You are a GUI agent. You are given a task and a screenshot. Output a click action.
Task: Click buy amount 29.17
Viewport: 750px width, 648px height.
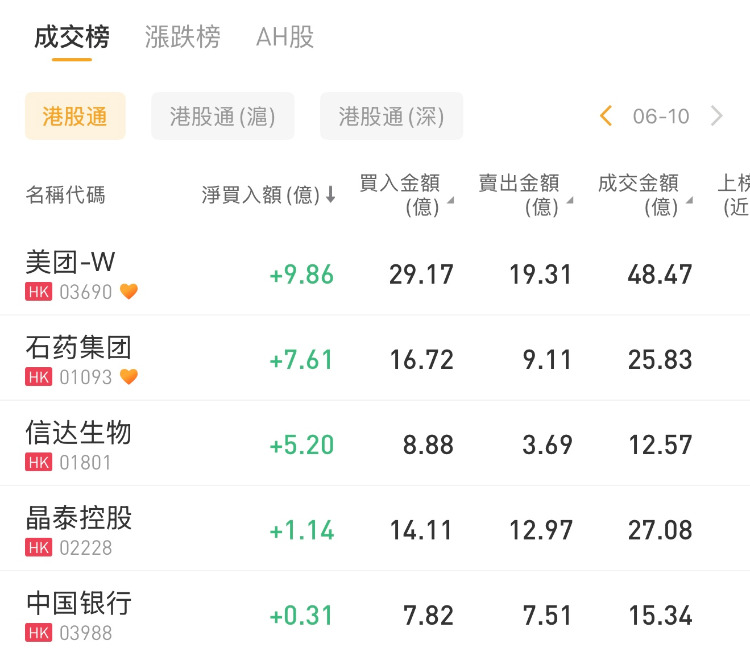click(421, 275)
